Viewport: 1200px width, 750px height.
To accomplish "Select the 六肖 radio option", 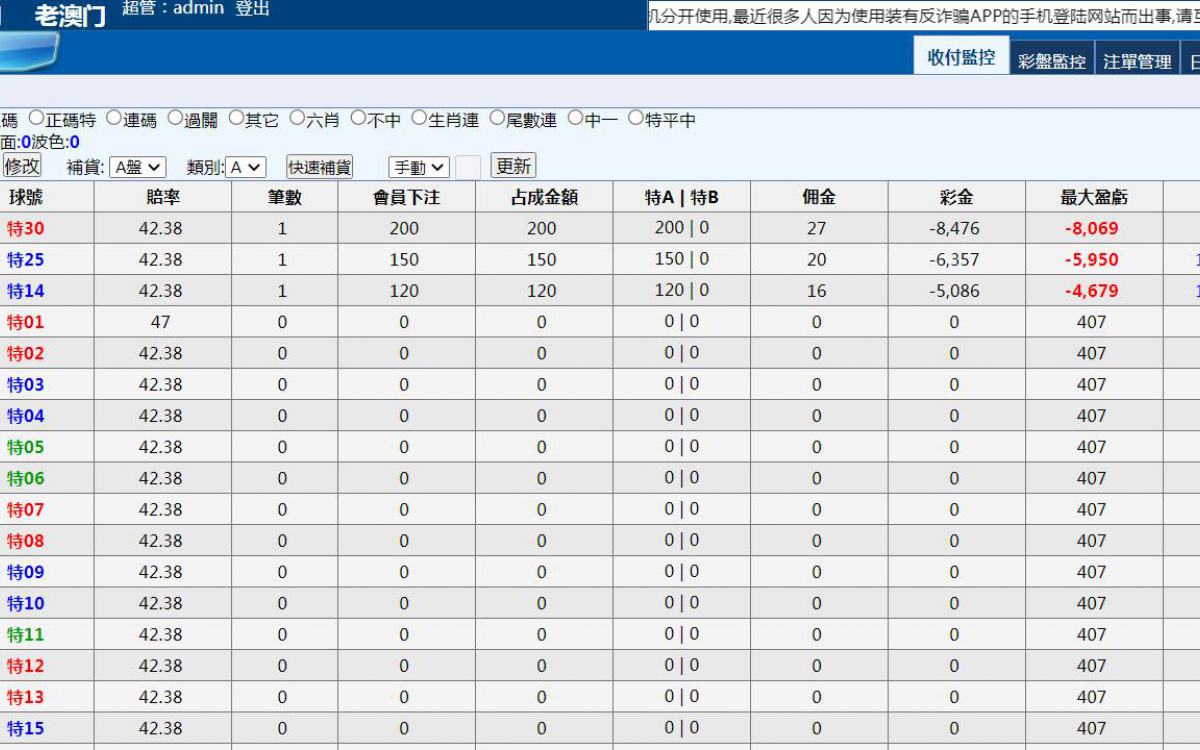I will coord(297,118).
